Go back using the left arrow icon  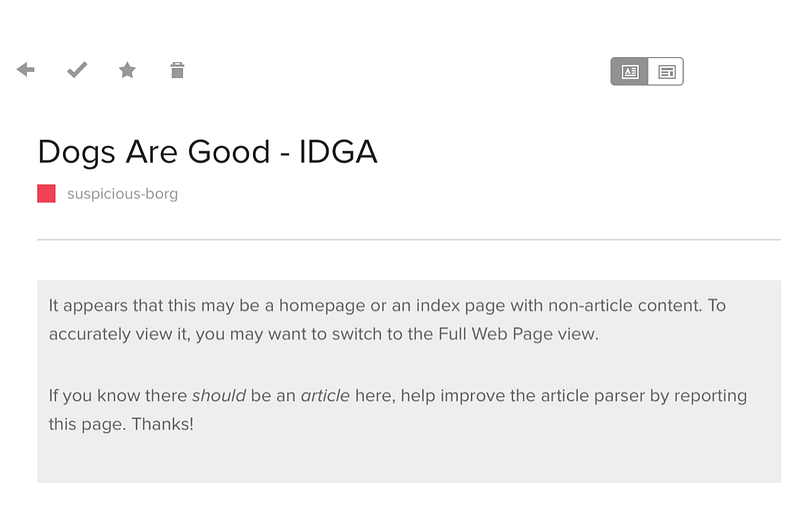point(26,69)
